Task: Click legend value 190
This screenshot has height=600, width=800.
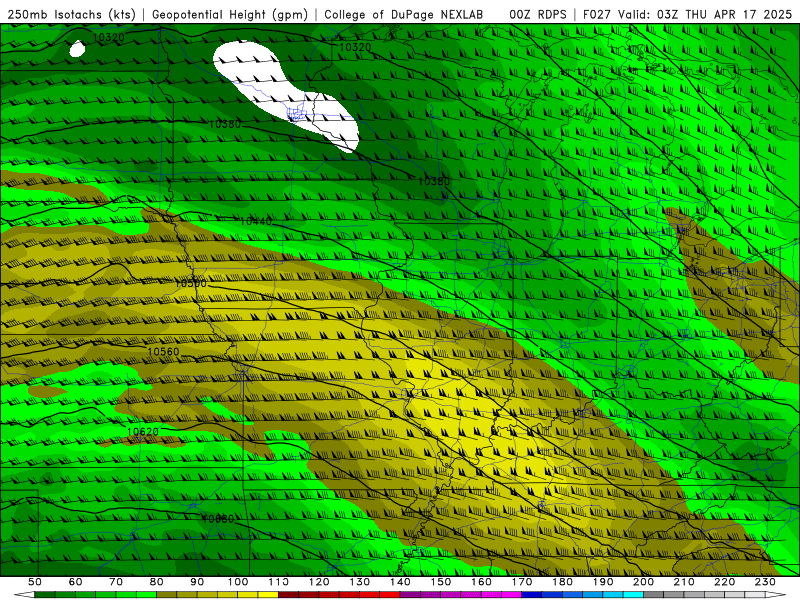Action: coord(603,582)
